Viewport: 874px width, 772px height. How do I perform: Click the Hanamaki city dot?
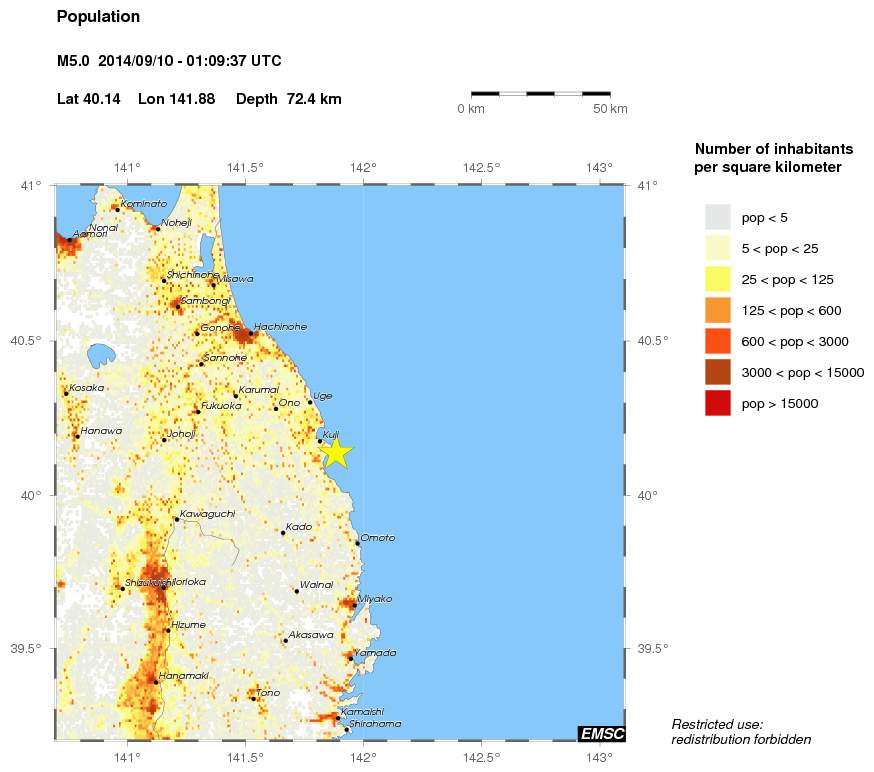157,682
